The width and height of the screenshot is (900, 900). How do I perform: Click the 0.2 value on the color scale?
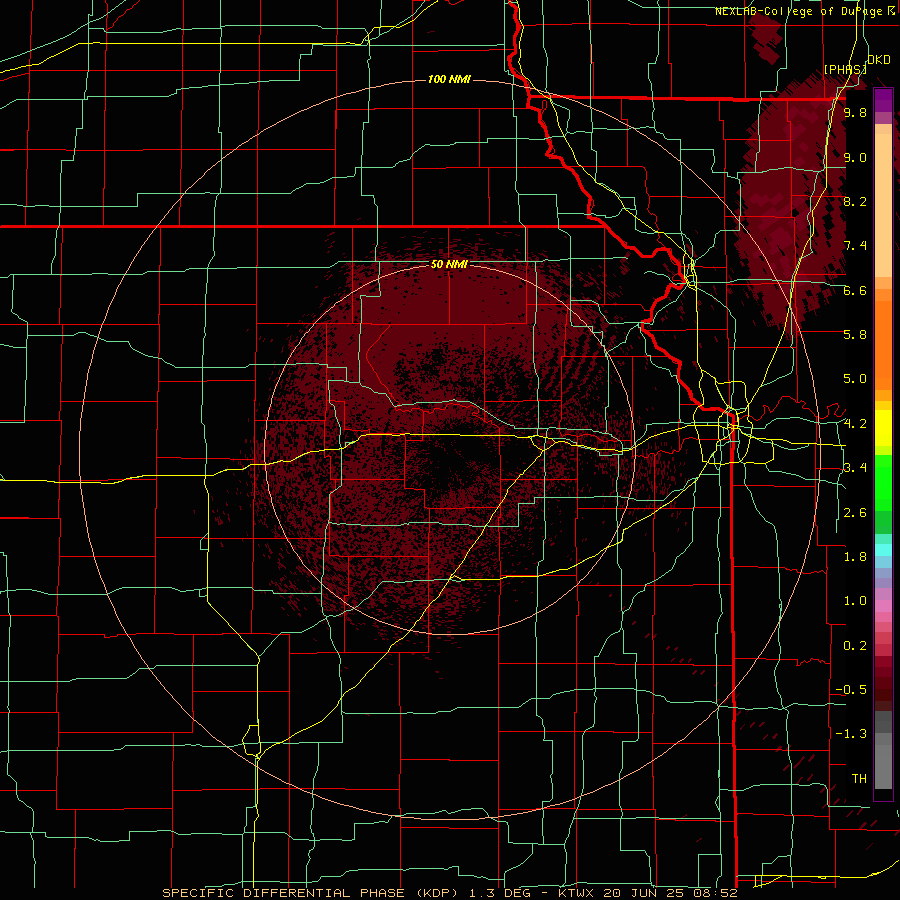(855, 646)
